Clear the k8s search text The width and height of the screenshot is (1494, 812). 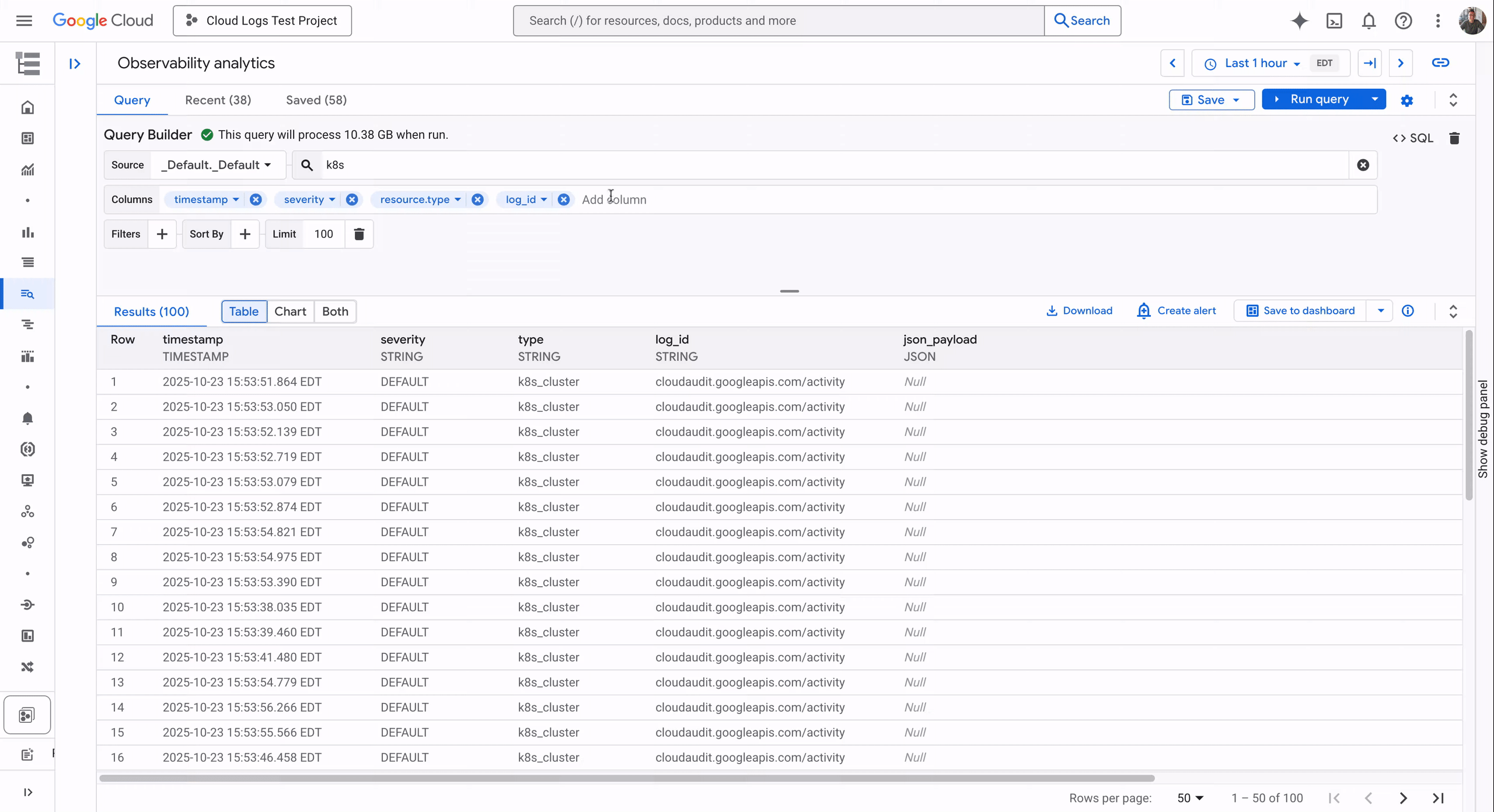point(1363,165)
